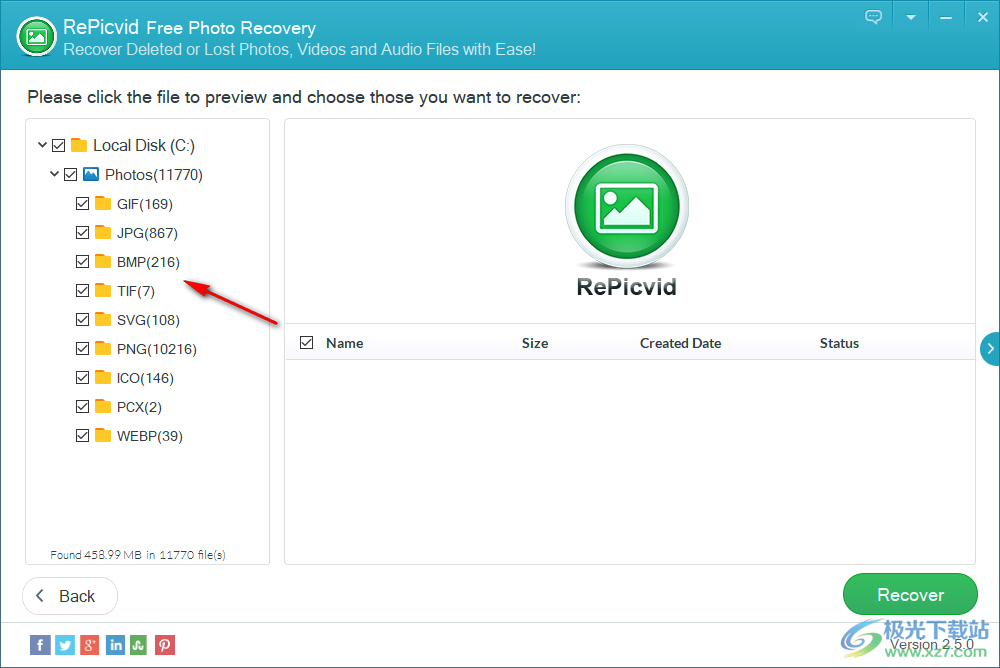Open the title bar dropdown menu arrow
Image resolution: width=1000 pixels, height=668 pixels.
click(x=911, y=18)
